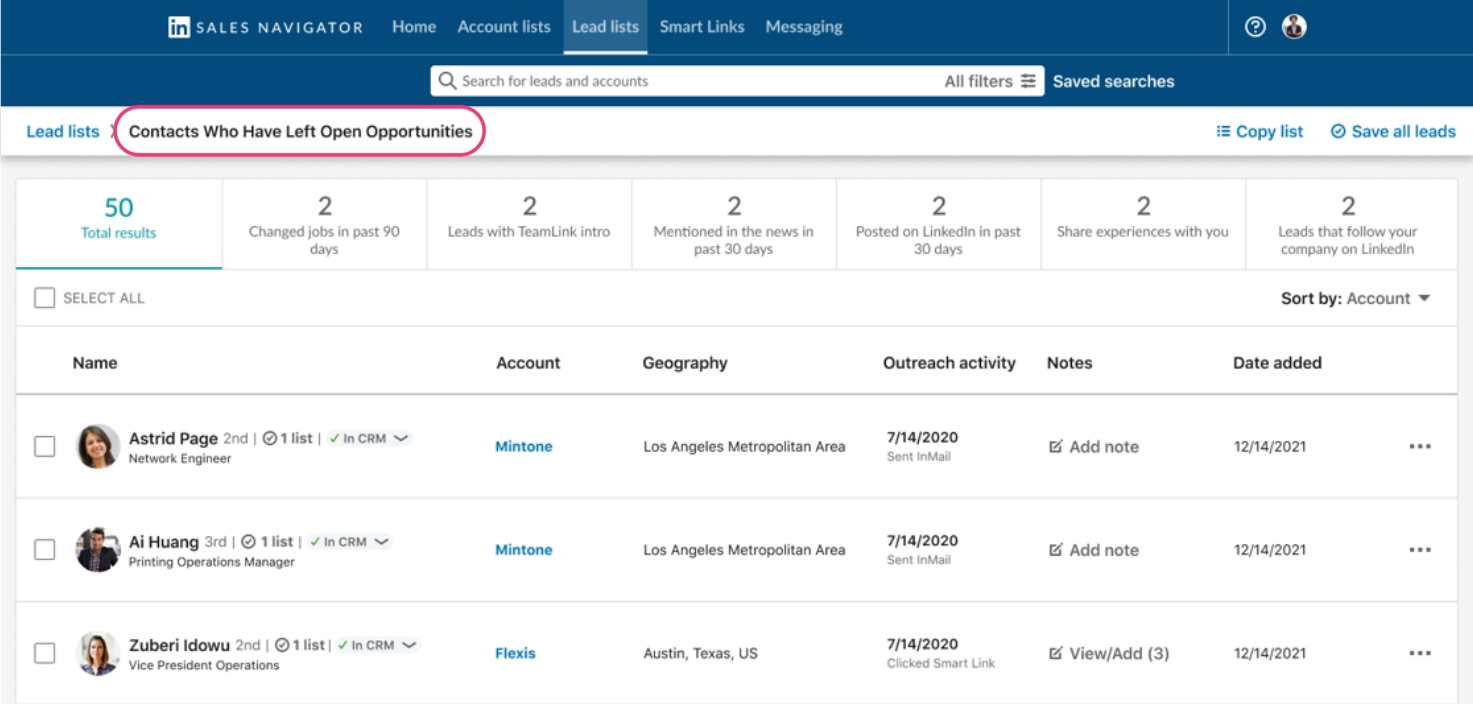
Task: Click the note pencil icon for Astrid Page
Action: click(1055, 447)
